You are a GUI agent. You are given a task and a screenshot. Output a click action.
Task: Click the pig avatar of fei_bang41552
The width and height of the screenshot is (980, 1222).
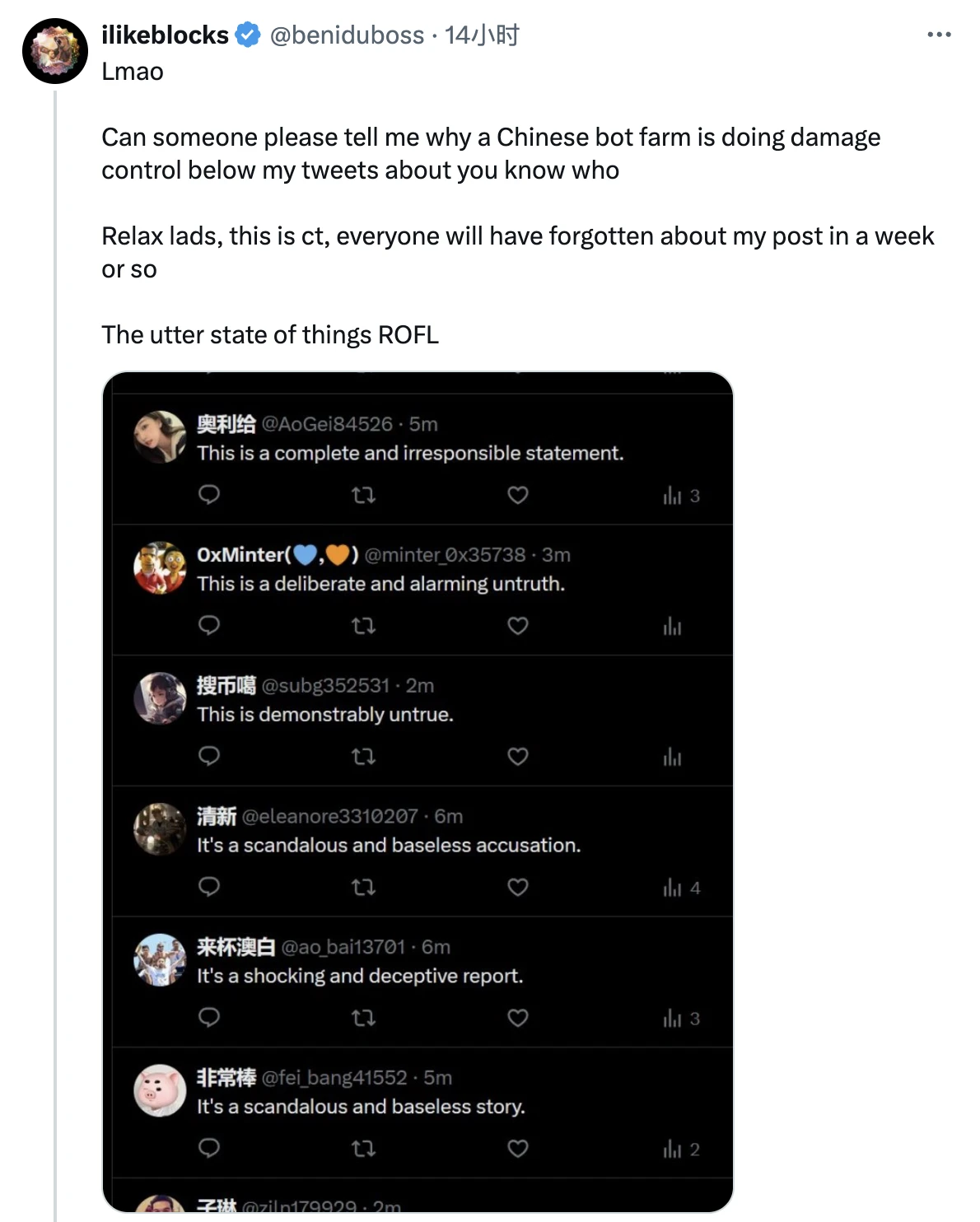(x=160, y=1090)
